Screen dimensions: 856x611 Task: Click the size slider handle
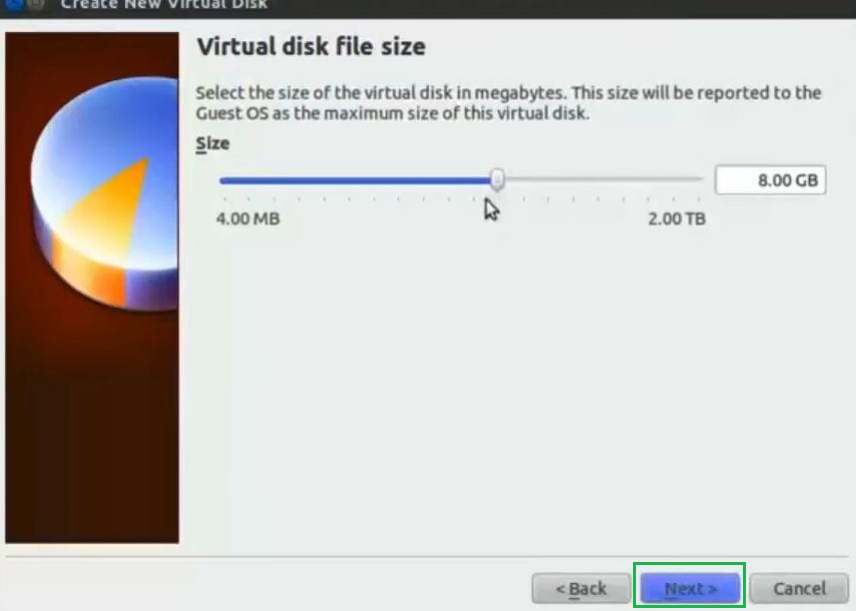(x=497, y=179)
